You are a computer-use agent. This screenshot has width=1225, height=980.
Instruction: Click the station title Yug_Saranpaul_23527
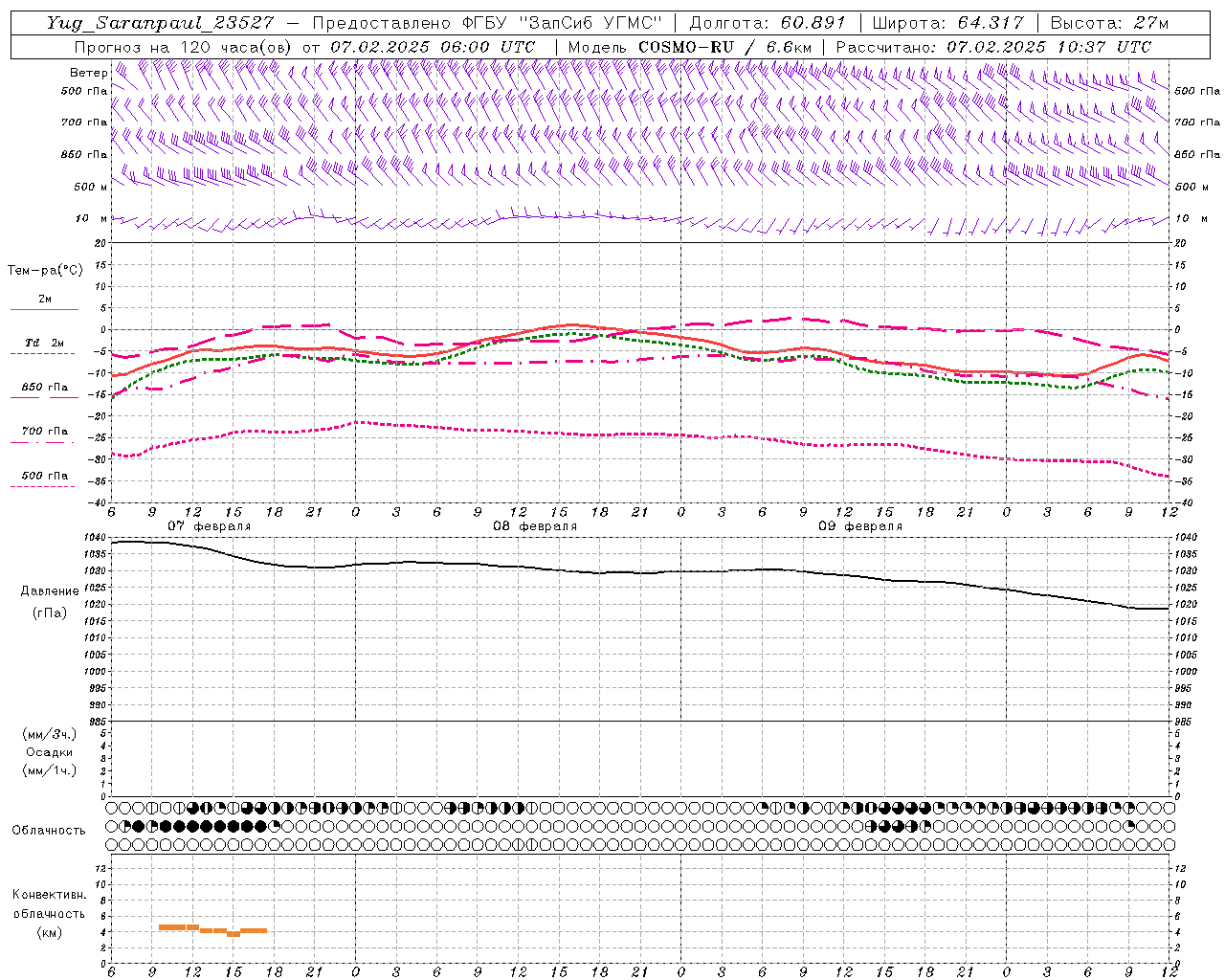pos(160,24)
